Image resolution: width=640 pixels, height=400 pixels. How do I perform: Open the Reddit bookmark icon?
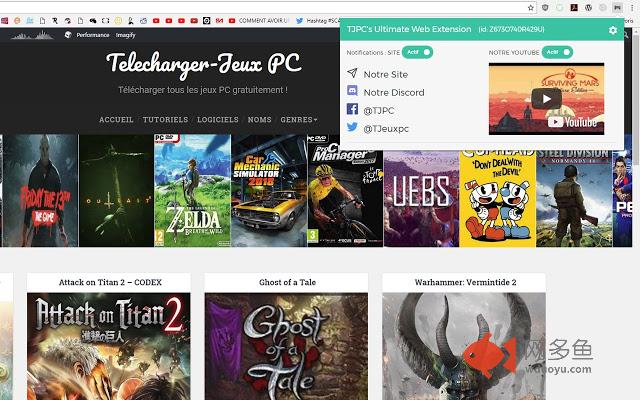pyautogui.click(x=143, y=20)
